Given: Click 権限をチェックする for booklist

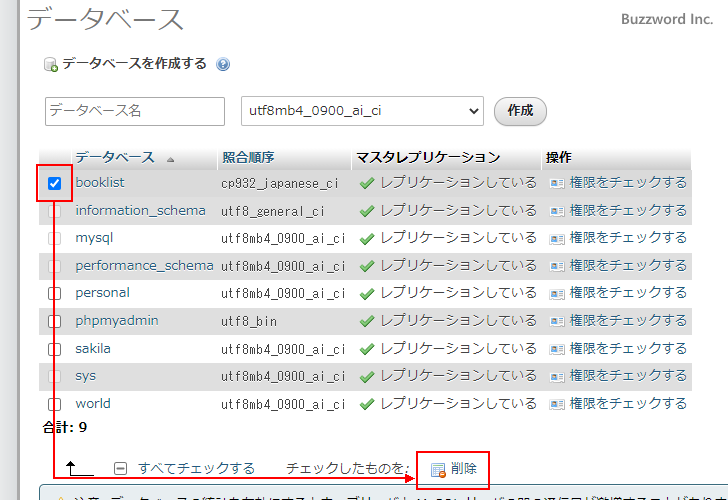Looking at the screenshot, I should [x=628, y=182].
